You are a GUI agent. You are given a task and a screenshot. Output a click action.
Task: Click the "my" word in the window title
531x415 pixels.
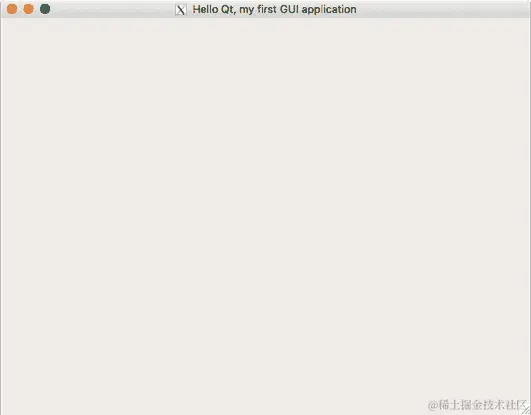click(247, 11)
